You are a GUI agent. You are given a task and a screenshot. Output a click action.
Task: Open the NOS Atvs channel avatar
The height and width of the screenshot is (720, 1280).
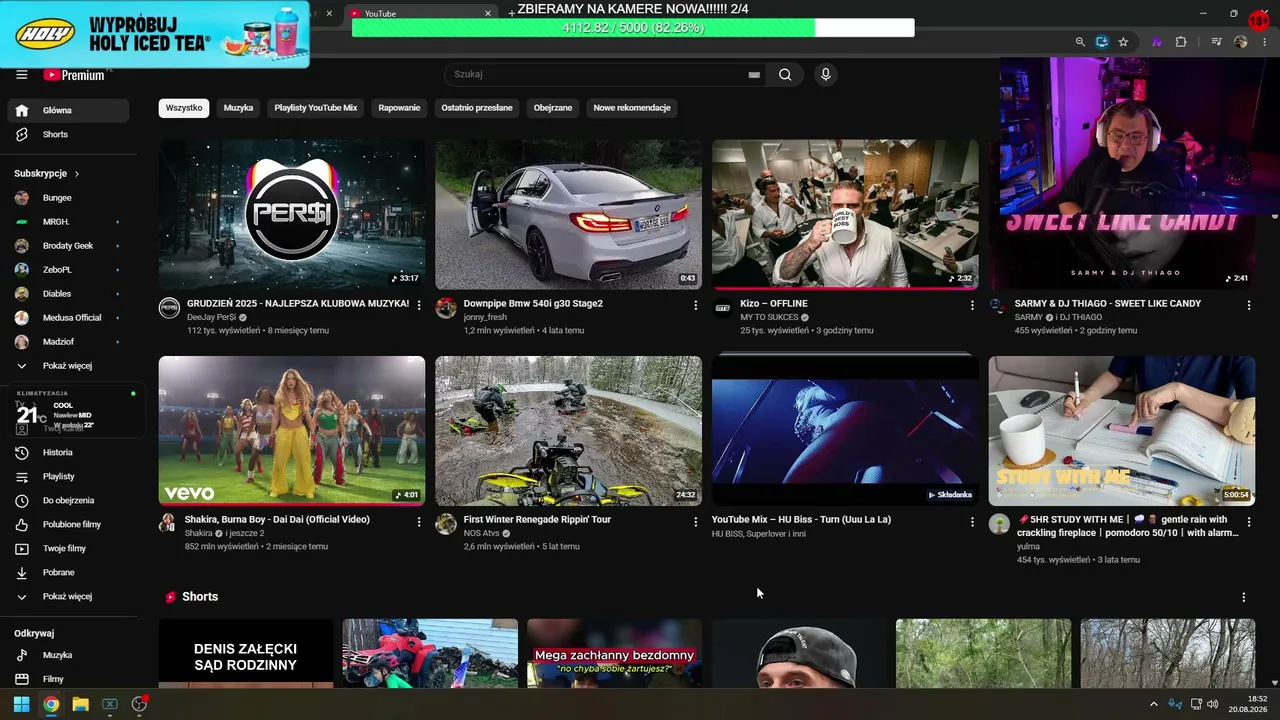pyautogui.click(x=446, y=524)
